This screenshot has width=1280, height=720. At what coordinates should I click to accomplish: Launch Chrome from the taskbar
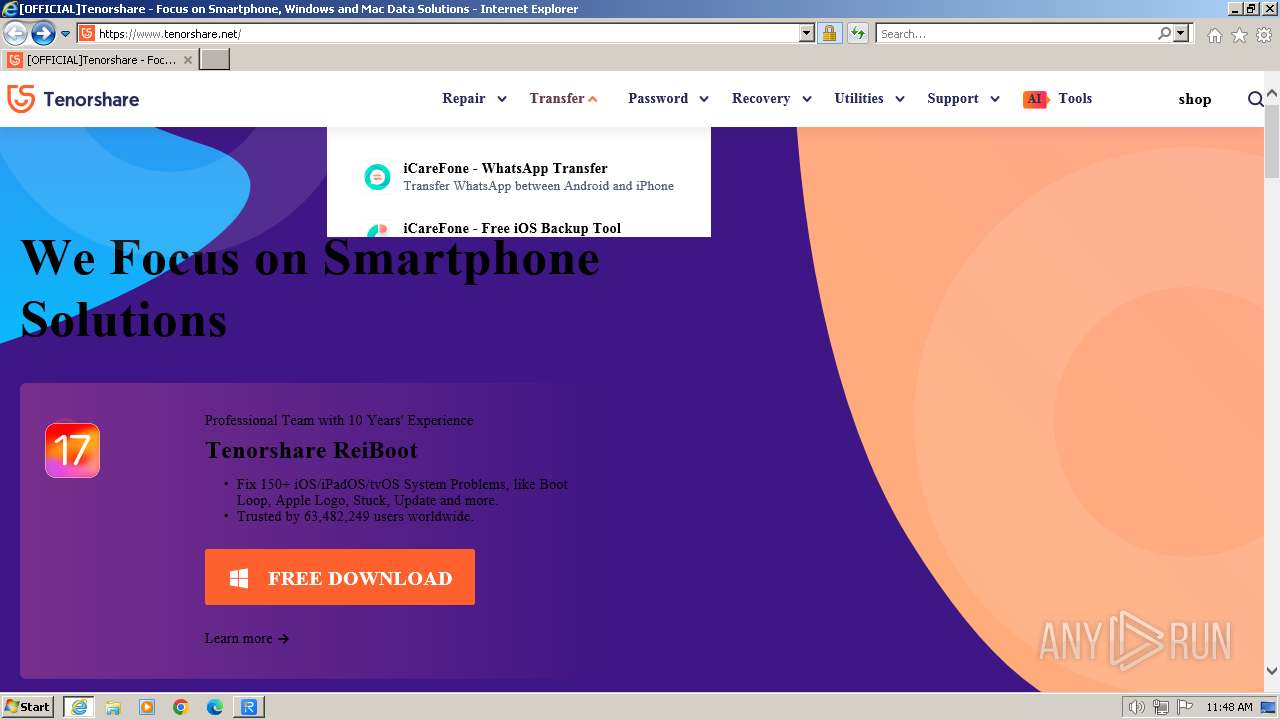[x=181, y=707]
